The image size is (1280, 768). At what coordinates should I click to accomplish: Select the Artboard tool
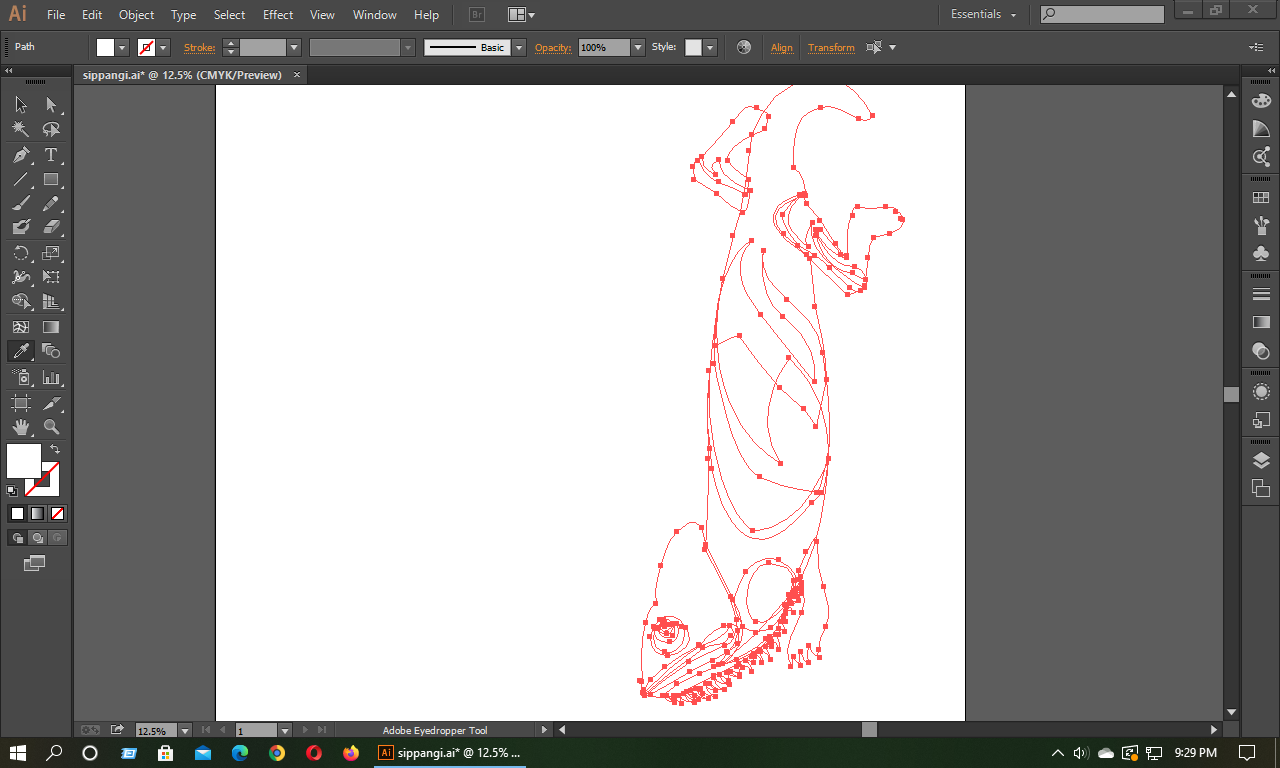click(x=21, y=403)
